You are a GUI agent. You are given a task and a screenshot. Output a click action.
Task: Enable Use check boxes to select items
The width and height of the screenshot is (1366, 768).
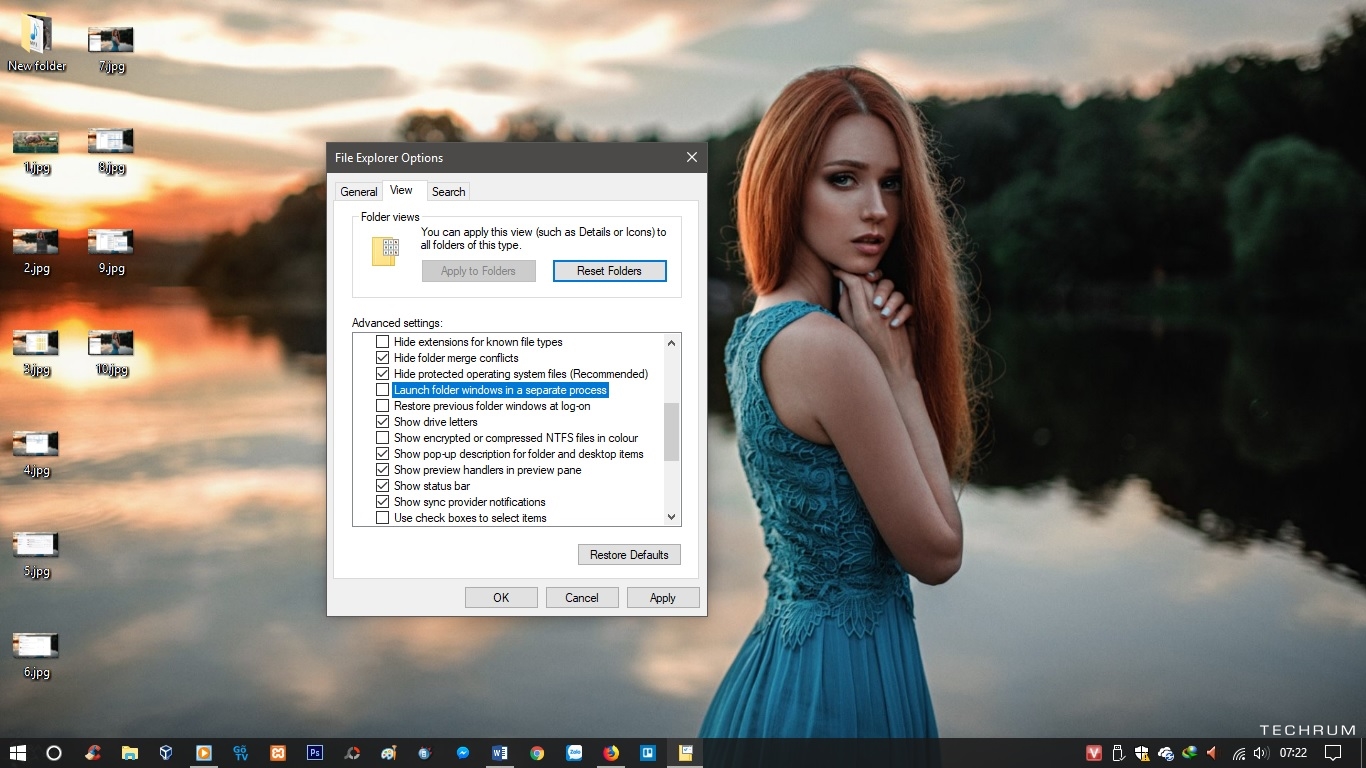point(382,518)
